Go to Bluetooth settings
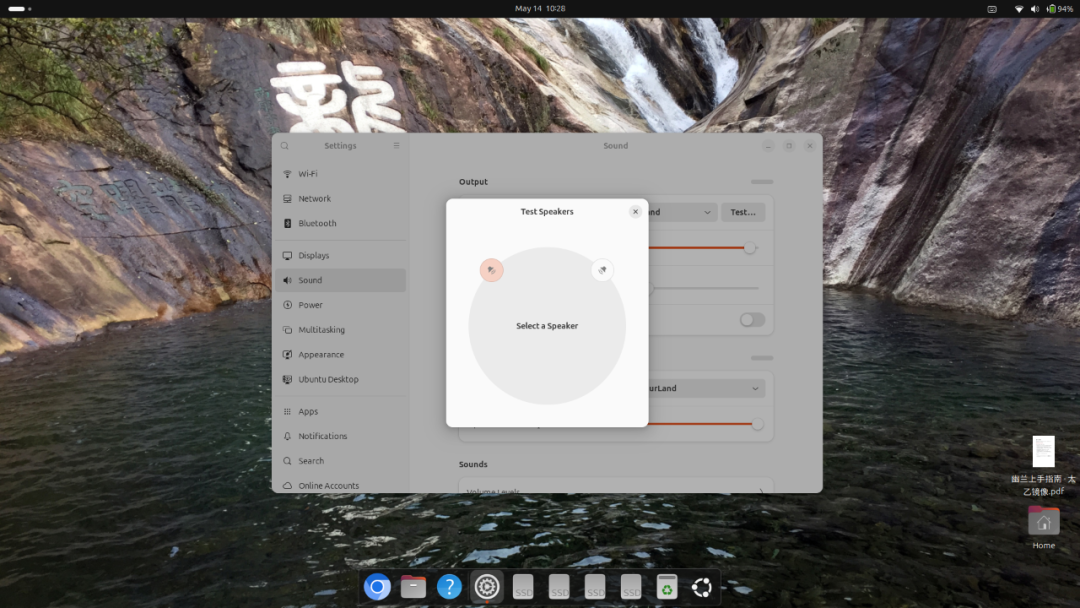 pos(340,223)
